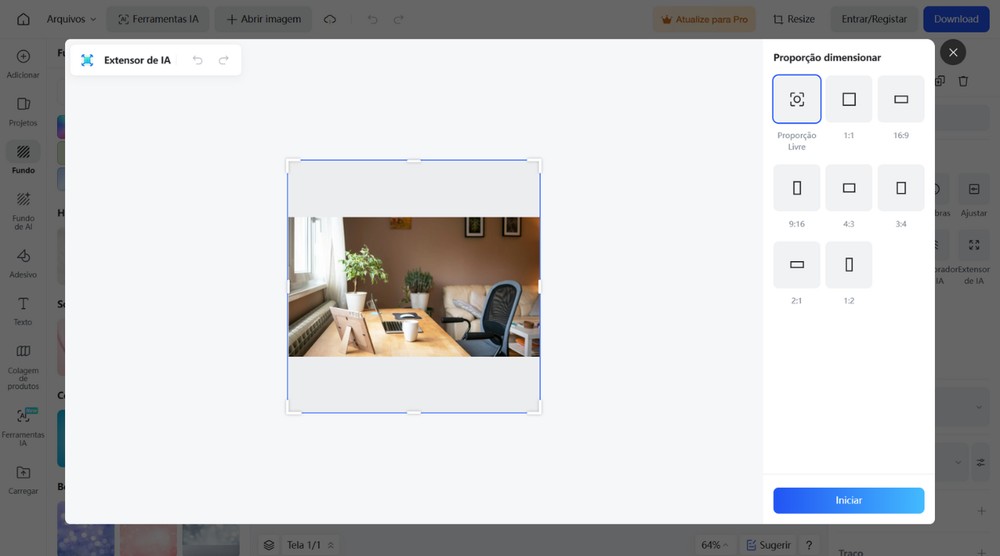
Task: Click the cloud sync icon
Action: click(x=330, y=19)
